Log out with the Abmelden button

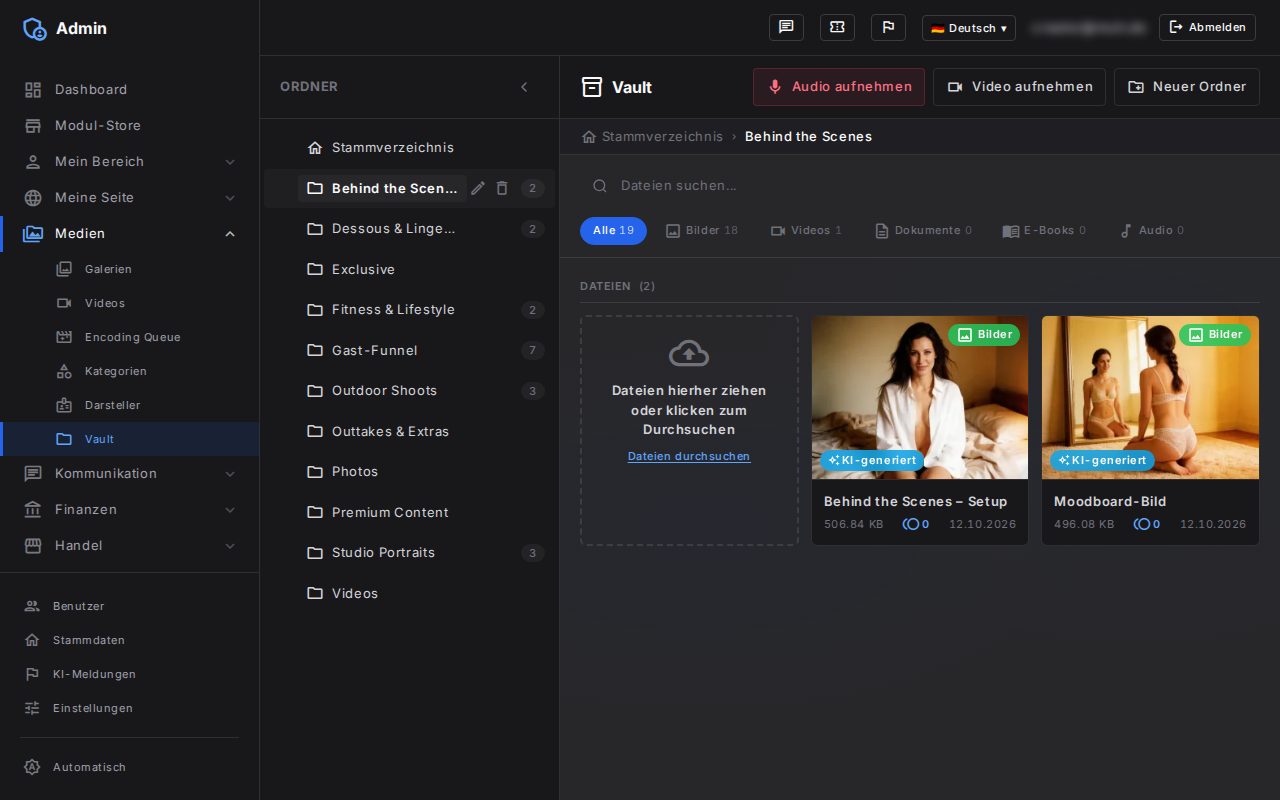(x=1207, y=28)
